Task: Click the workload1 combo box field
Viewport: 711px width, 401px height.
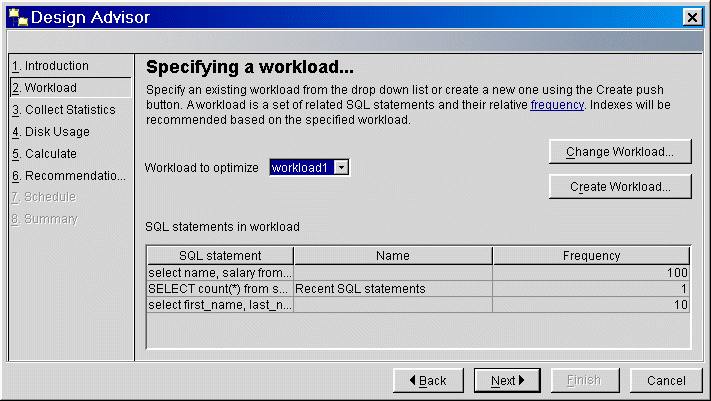Action: pyautogui.click(x=300, y=167)
